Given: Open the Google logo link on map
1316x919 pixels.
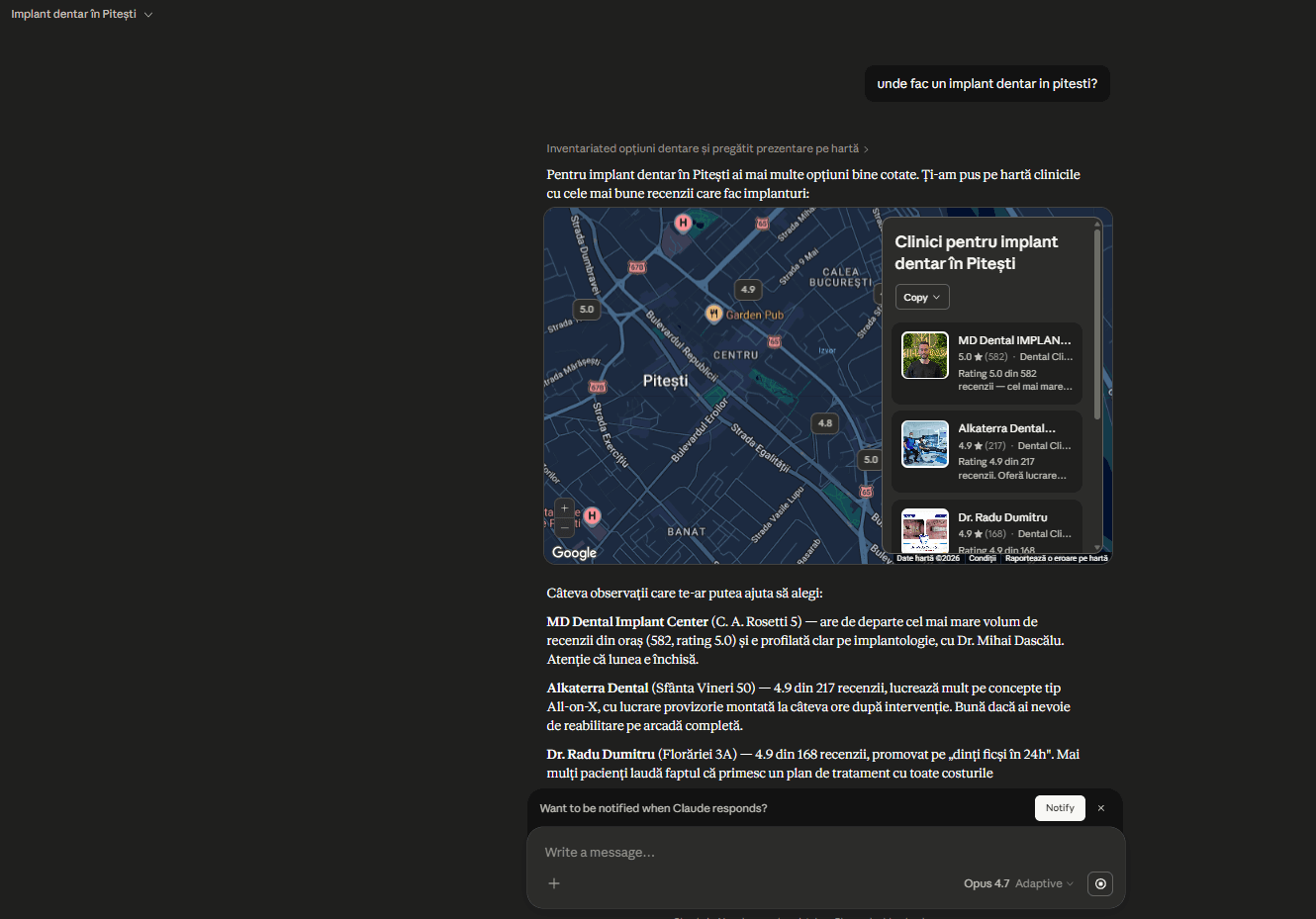Looking at the screenshot, I should point(575,553).
